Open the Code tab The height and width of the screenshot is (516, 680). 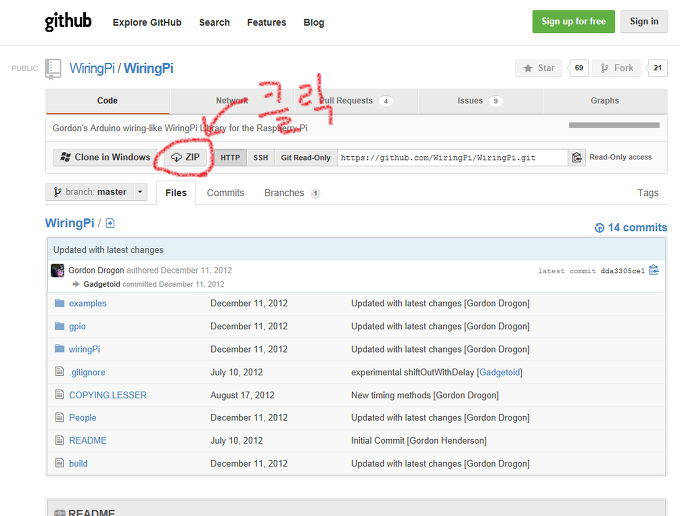[108, 101]
